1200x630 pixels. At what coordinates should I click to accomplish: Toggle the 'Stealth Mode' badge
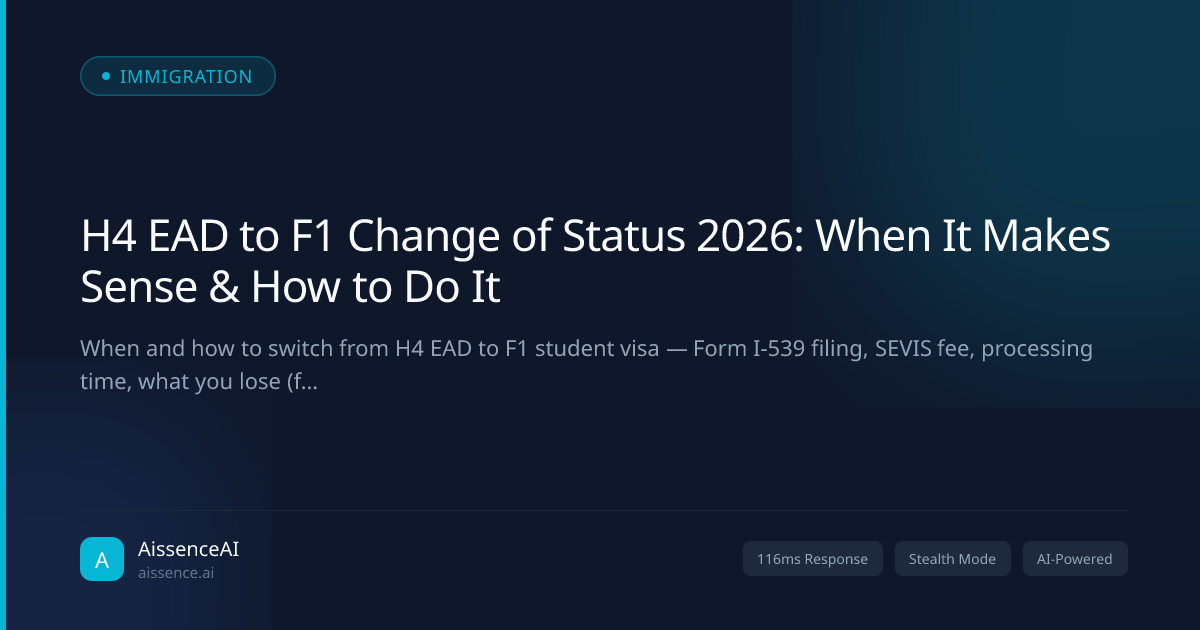tap(952, 559)
